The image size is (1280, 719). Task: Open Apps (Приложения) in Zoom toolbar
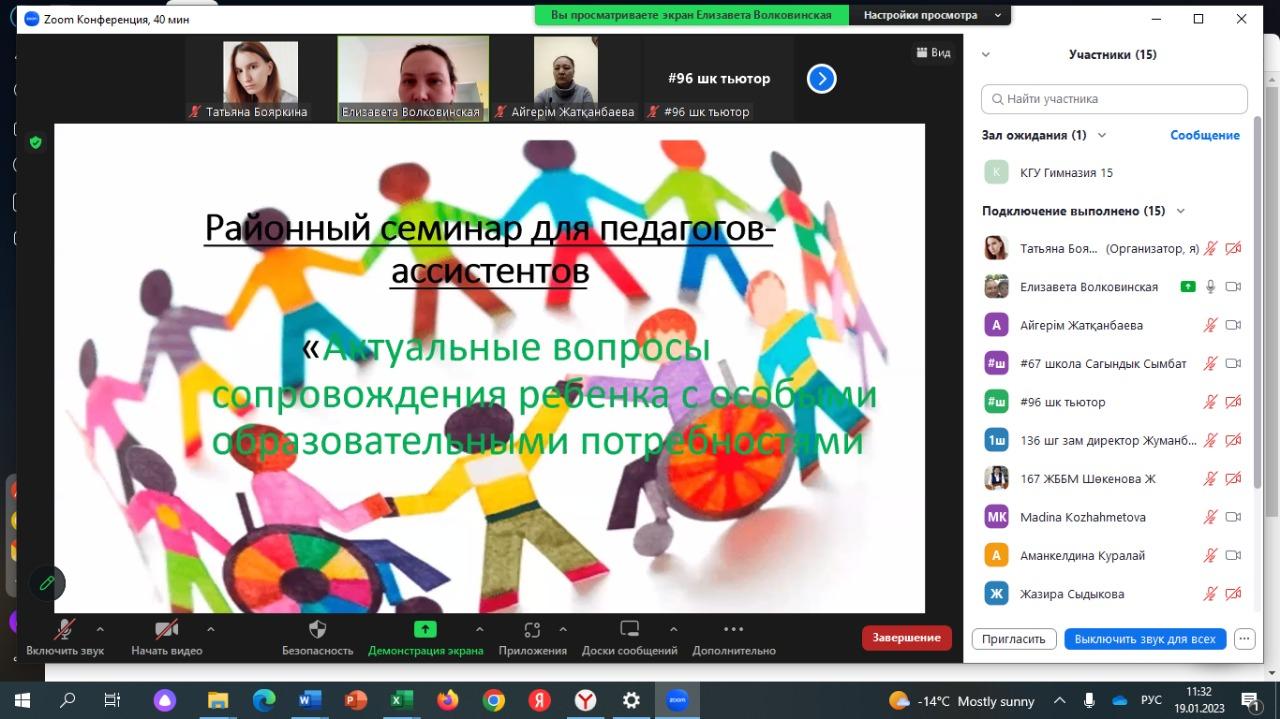[532, 630]
